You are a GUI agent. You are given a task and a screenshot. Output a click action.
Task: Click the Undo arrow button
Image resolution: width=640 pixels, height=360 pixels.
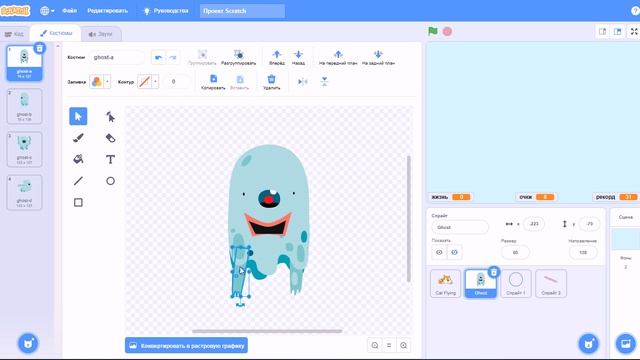pos(158,58)
